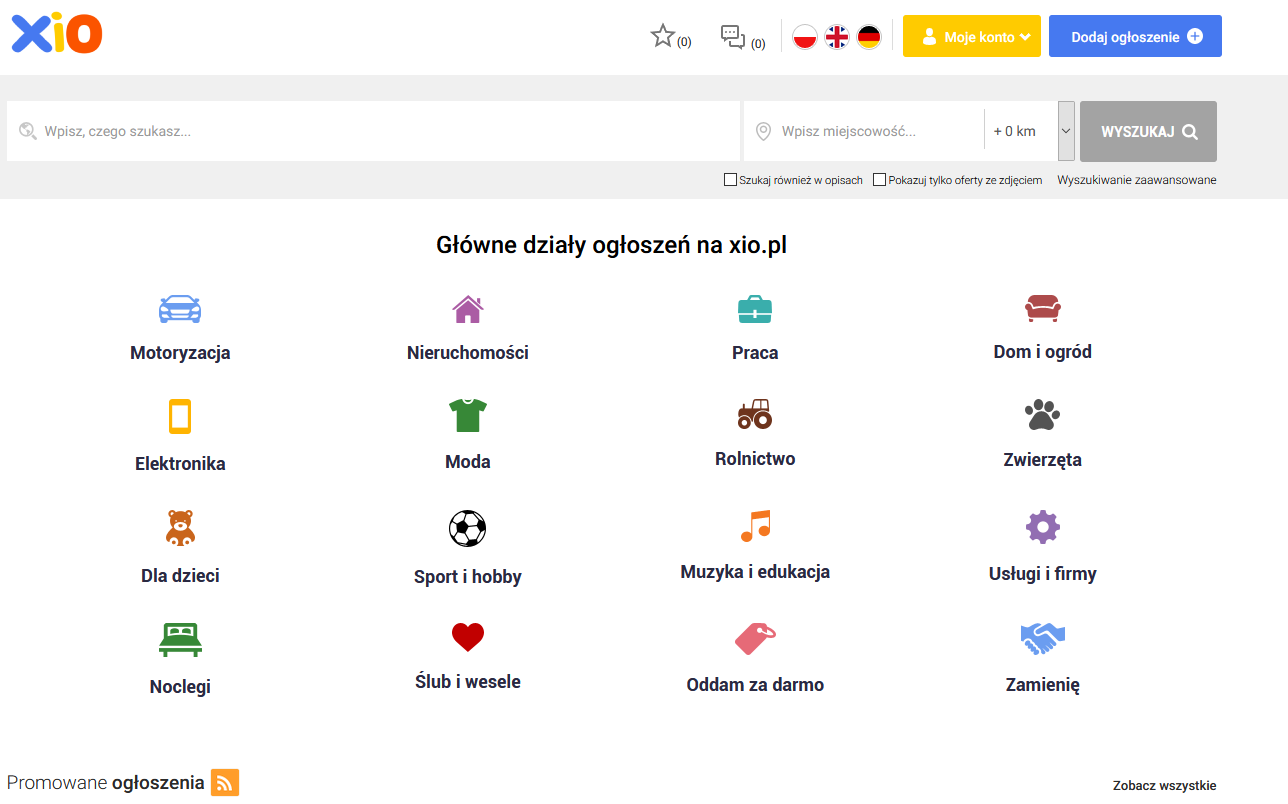Enable 'Szukaj również w opisach' checkbox
1288x804 pixels.
[730, 180]
